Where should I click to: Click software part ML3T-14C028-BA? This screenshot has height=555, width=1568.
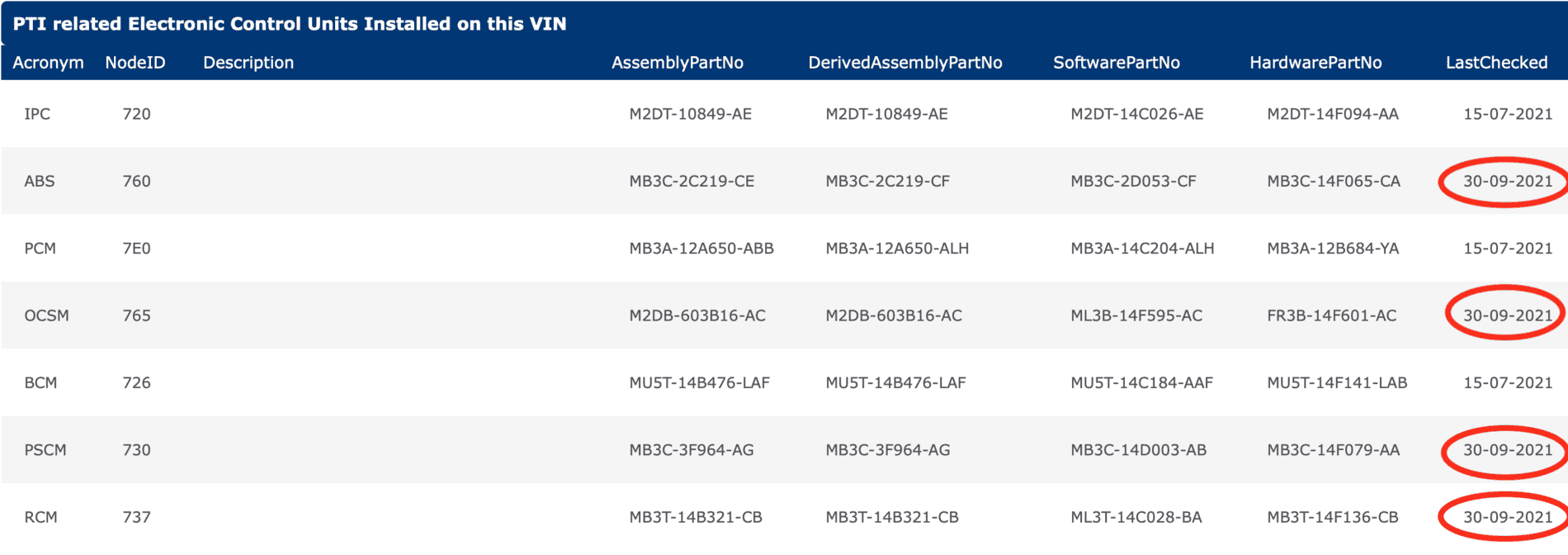(1136, 517)
